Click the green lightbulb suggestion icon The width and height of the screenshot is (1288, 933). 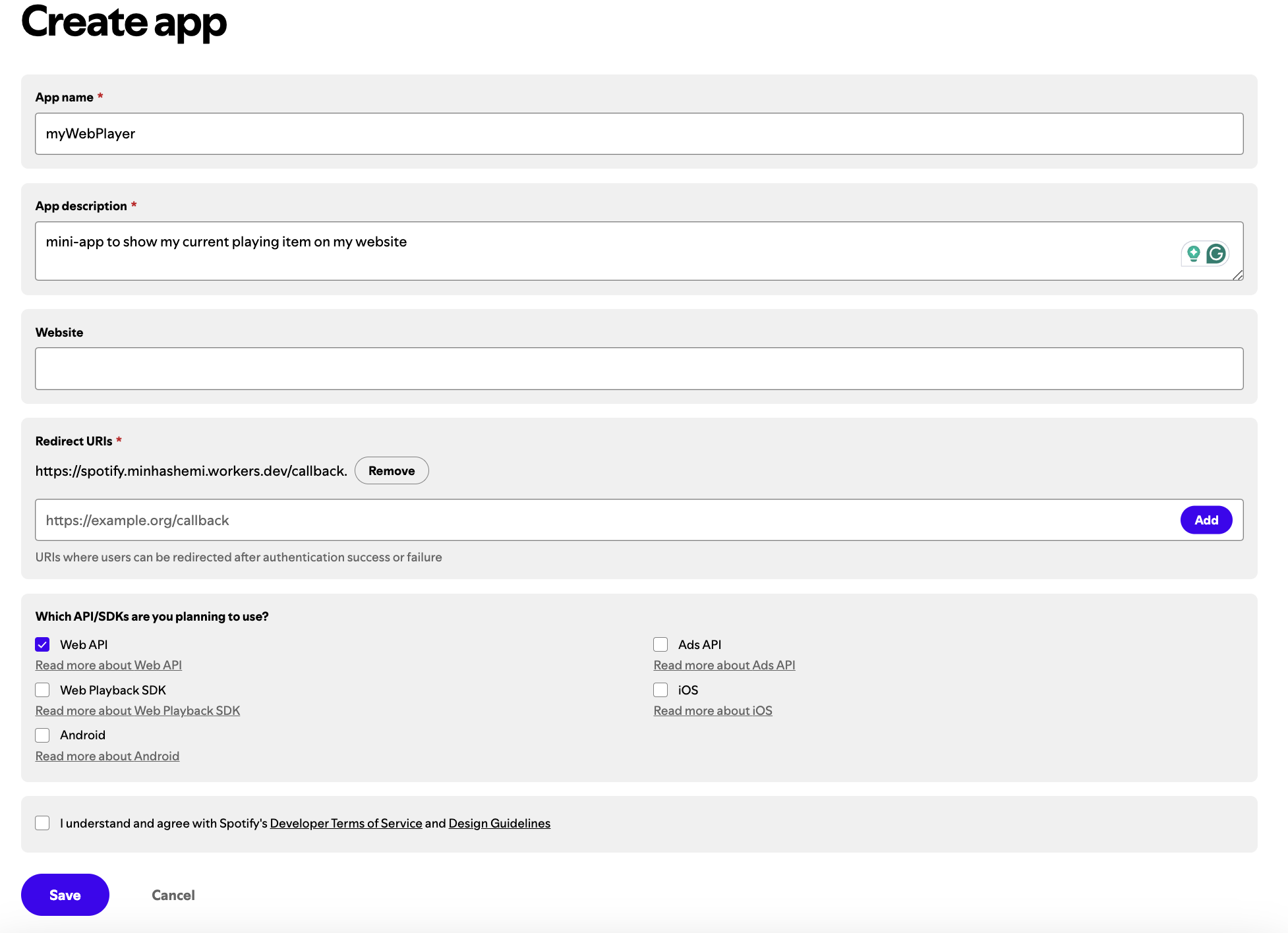point(1193,254)
